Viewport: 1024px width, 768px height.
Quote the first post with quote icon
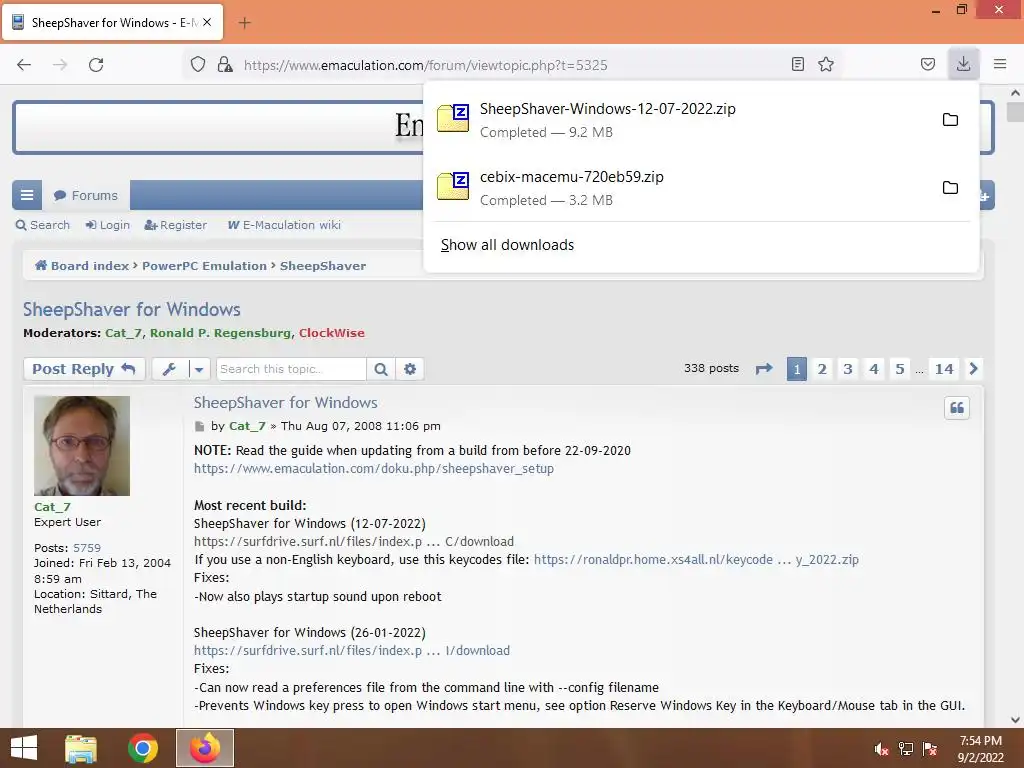957,408
